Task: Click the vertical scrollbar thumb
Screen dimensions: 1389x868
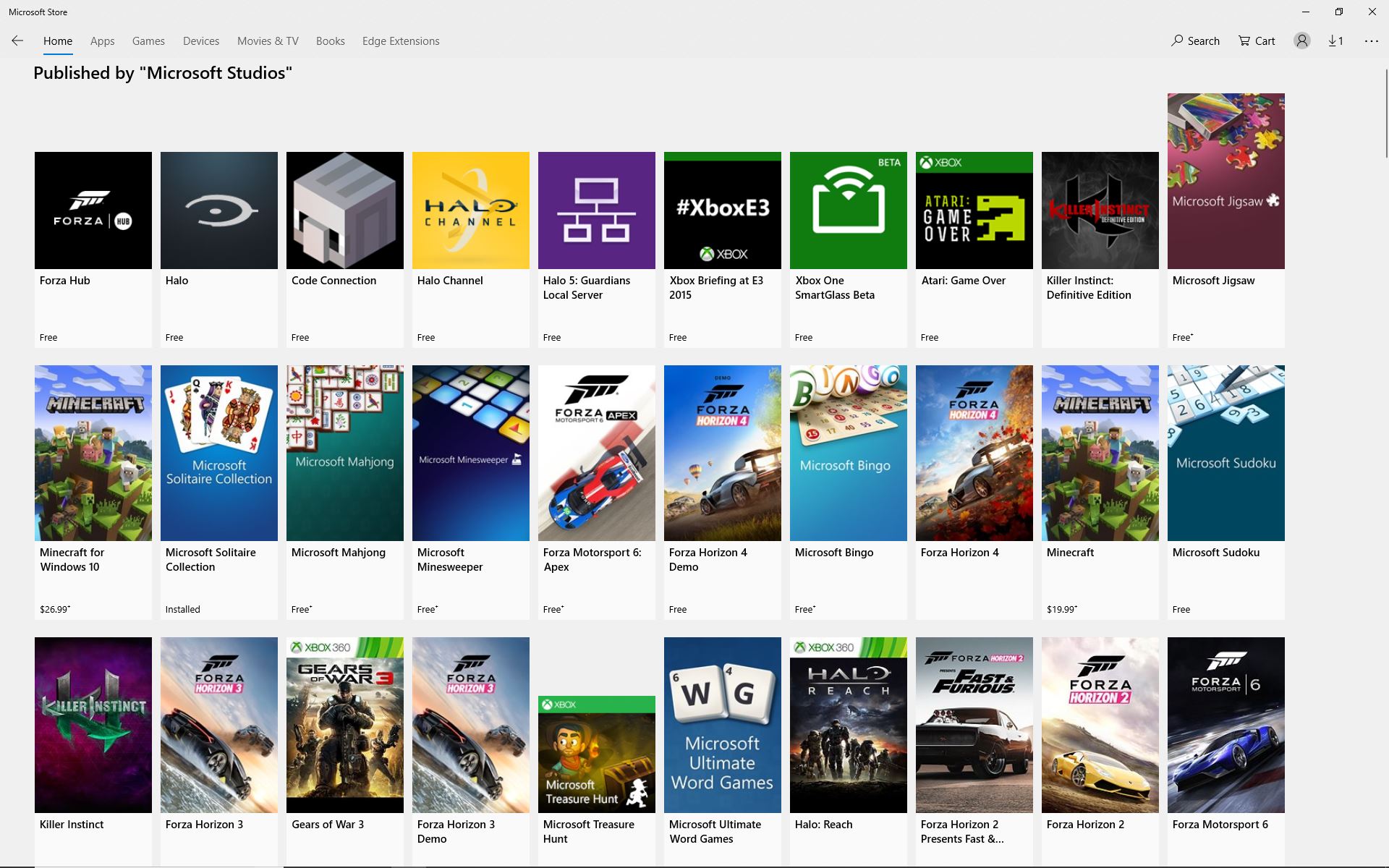Action: pos(1385,112)
